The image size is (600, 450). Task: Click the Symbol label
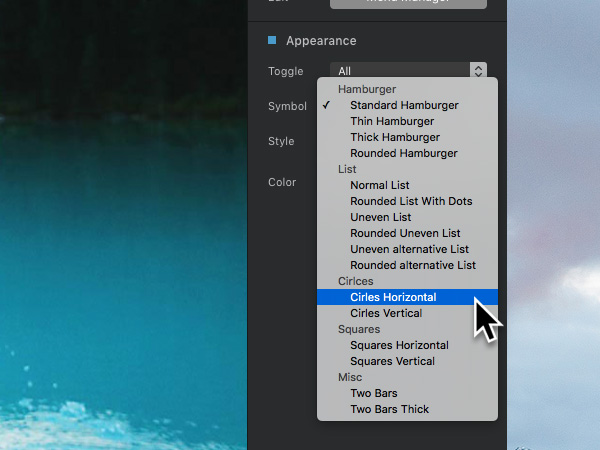tap(287, 106)
